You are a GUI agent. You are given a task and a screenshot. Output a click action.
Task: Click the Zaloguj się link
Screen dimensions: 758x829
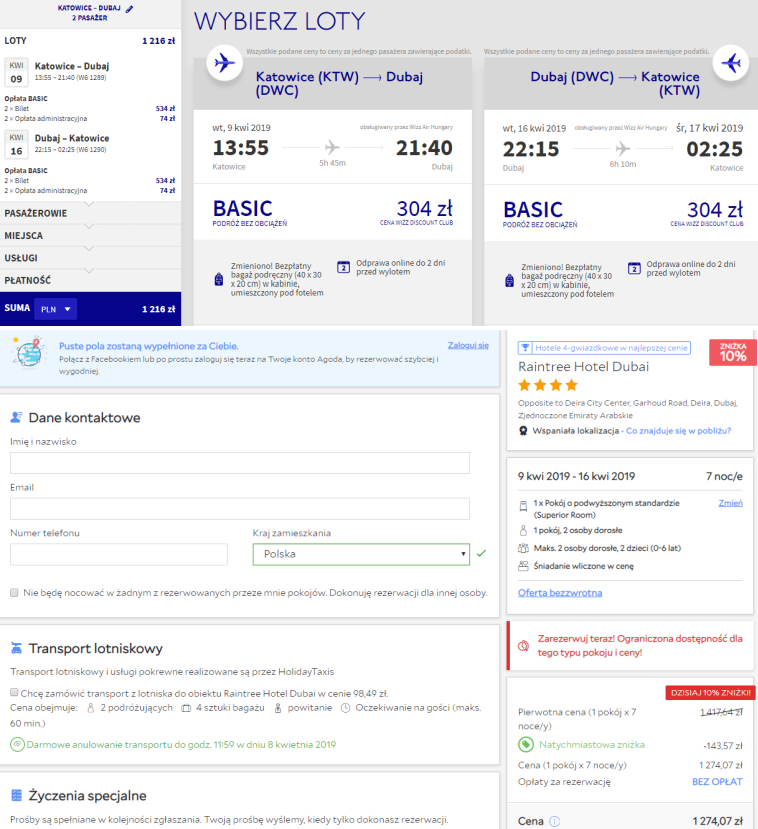(x=468, y=345)
